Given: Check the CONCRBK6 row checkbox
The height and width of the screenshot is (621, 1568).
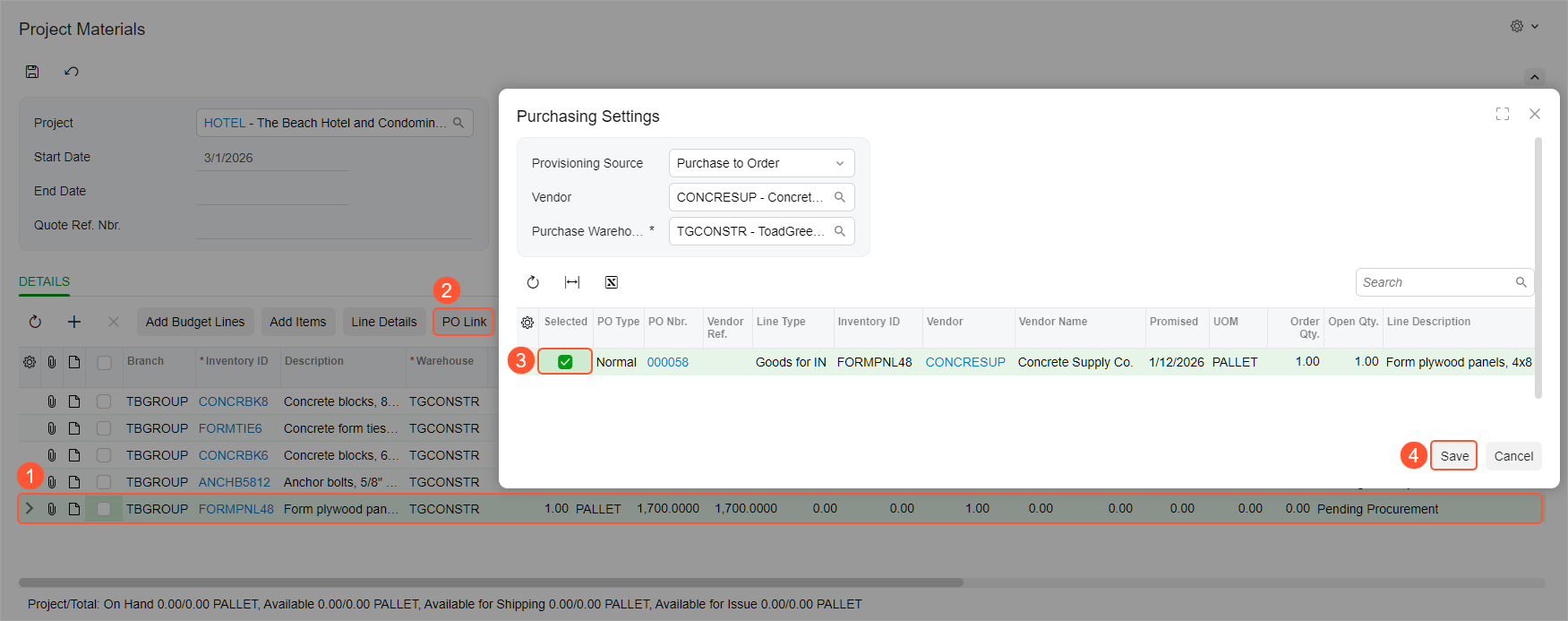Looking at the screenshot, I should coord(104,455).
